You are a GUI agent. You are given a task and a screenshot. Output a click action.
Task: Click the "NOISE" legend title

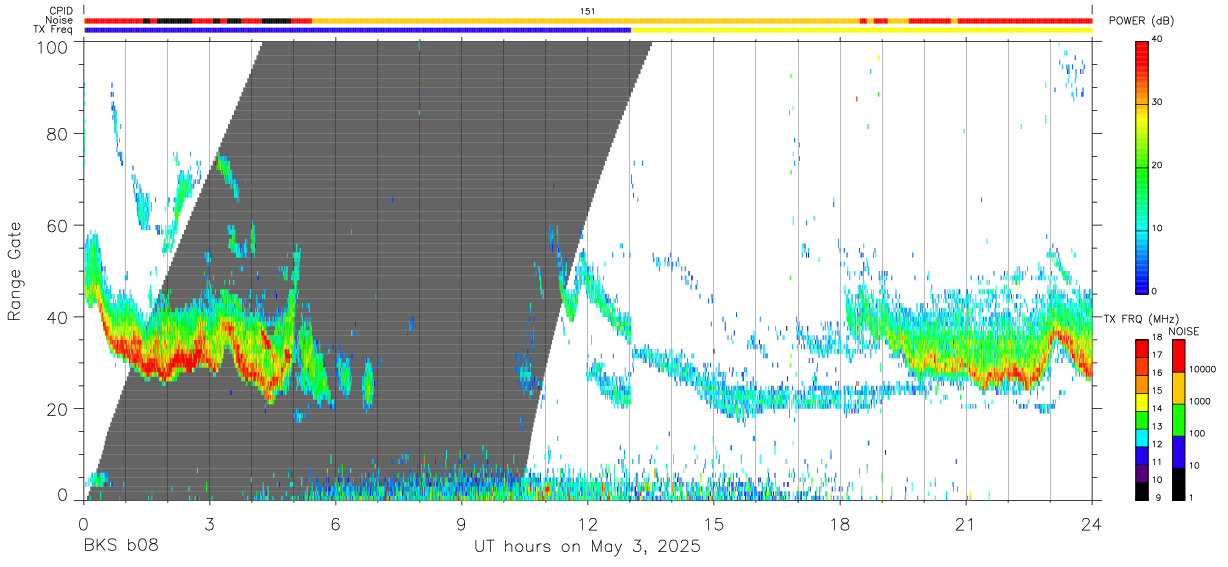(1183, 331)
